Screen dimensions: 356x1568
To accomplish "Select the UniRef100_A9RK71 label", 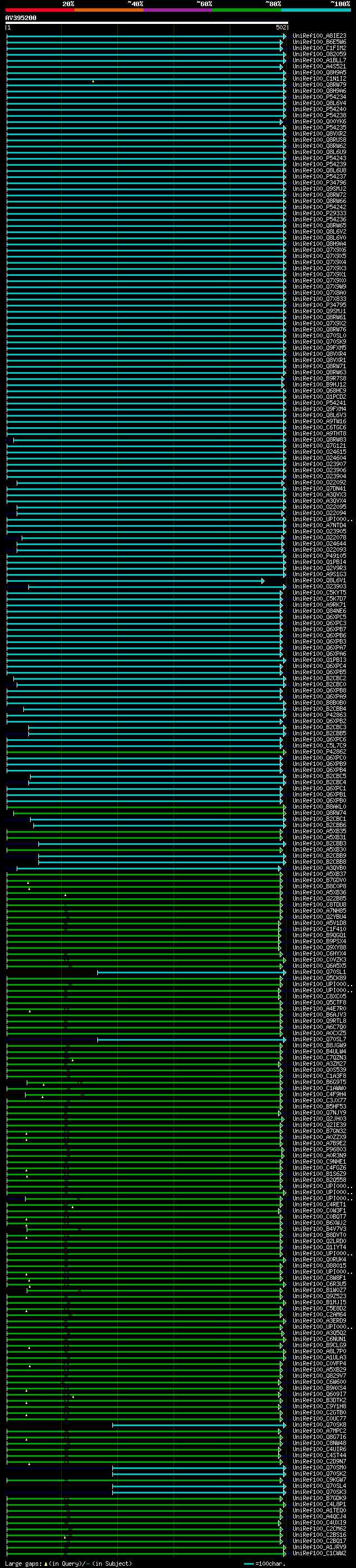I will 319,605.
